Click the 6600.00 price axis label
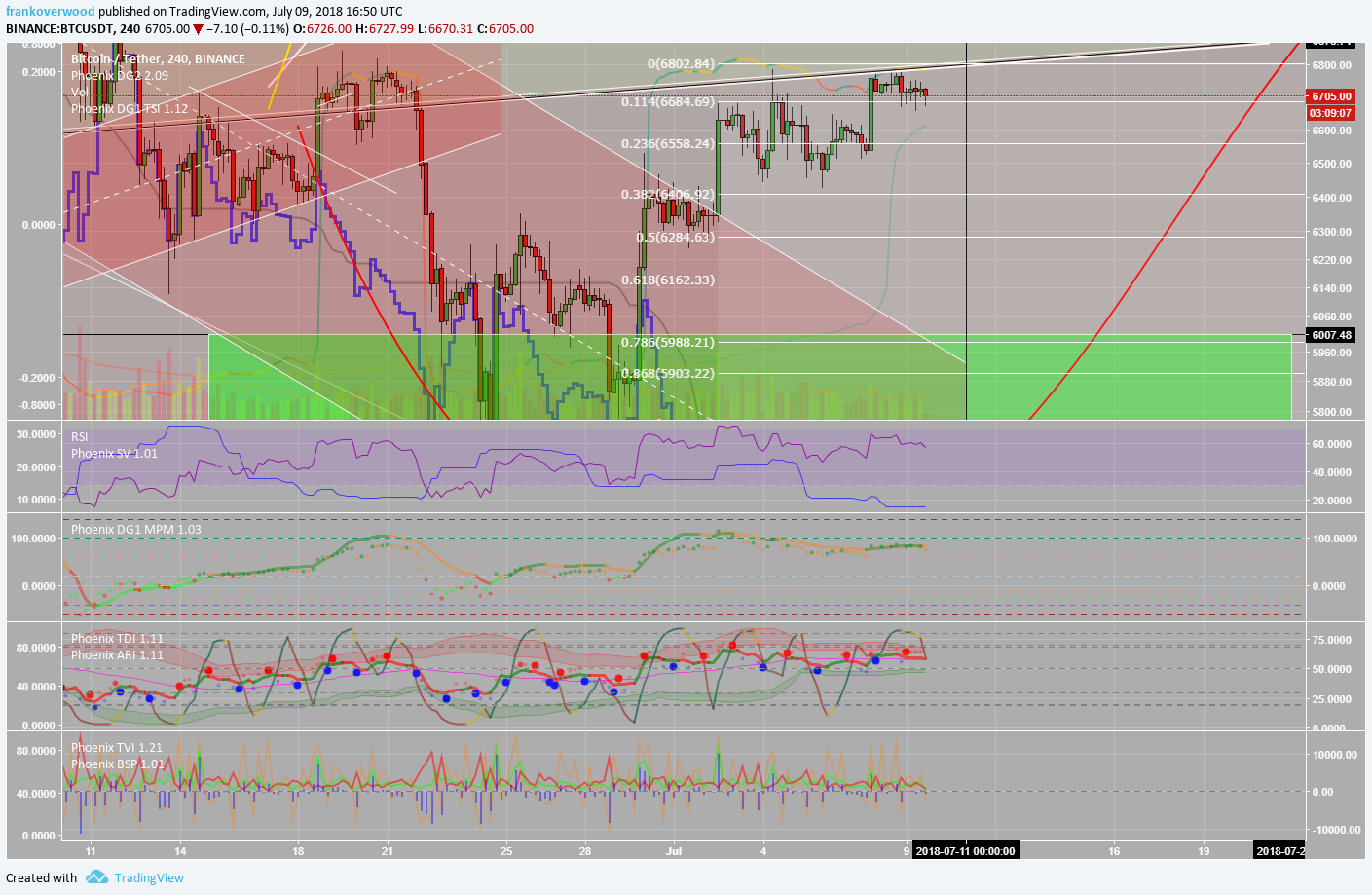 pos(1331,131)
